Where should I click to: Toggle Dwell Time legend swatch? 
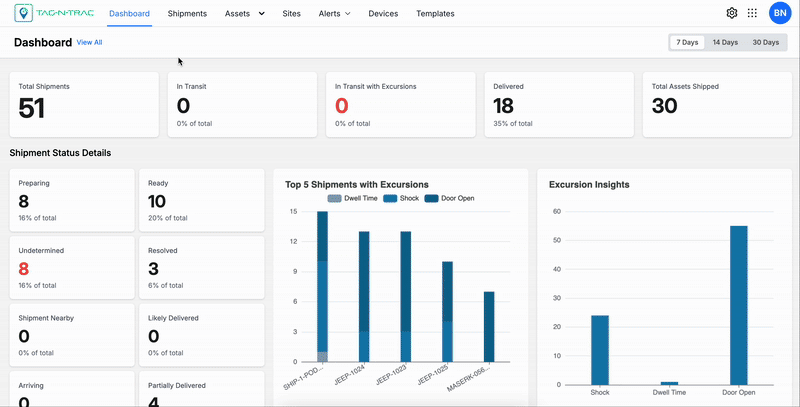coord(334,198)
